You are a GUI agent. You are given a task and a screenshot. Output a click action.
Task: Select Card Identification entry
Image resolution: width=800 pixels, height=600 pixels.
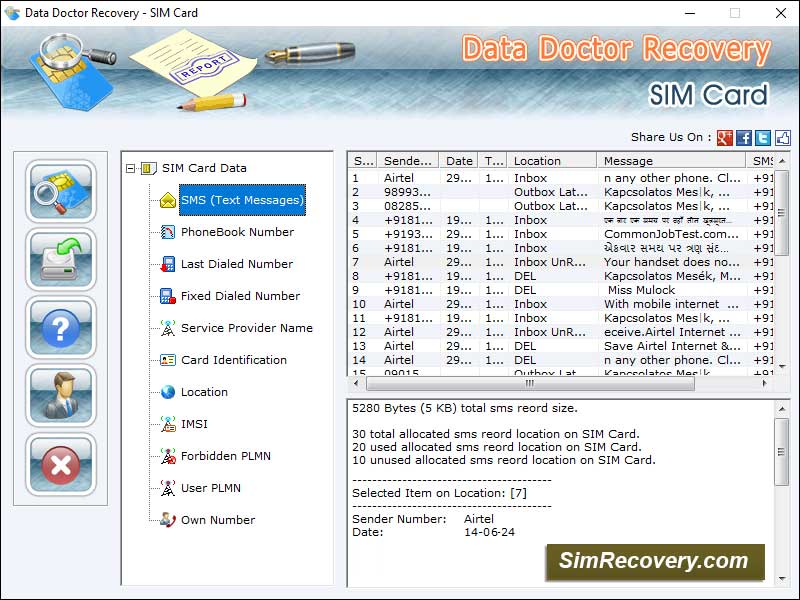point(234,360)
